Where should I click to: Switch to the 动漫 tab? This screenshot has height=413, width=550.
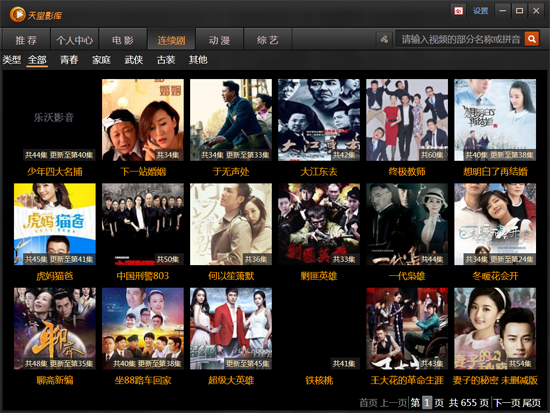[x=220, y=40]
